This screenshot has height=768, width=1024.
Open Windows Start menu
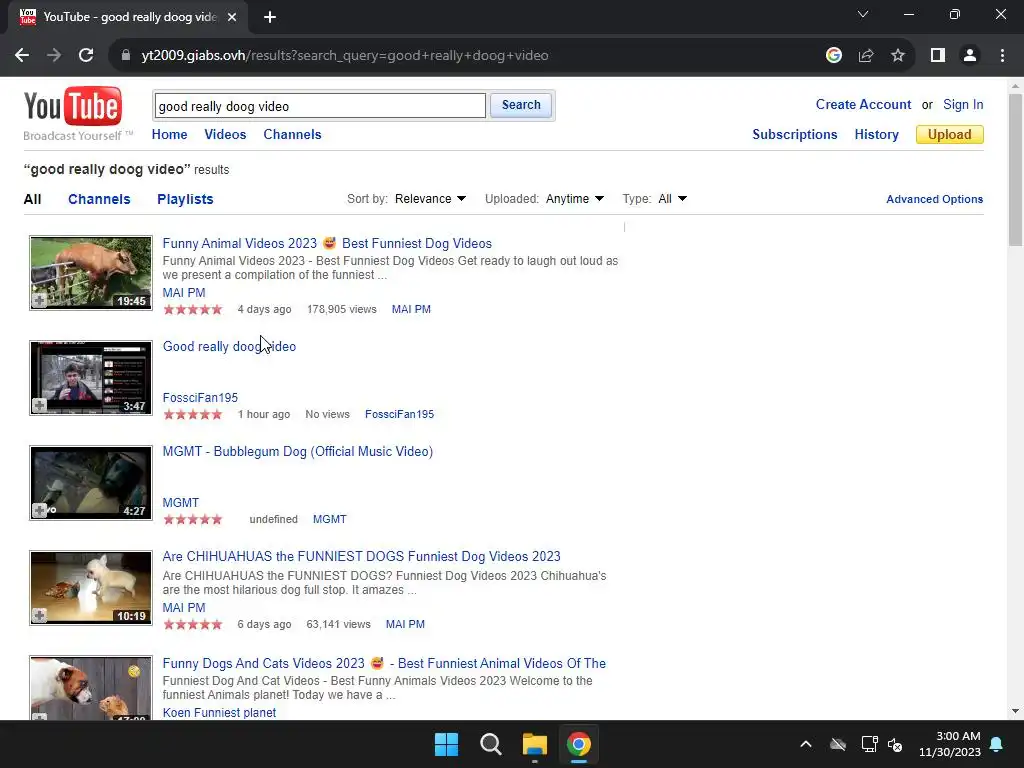(x=447, y=744)
